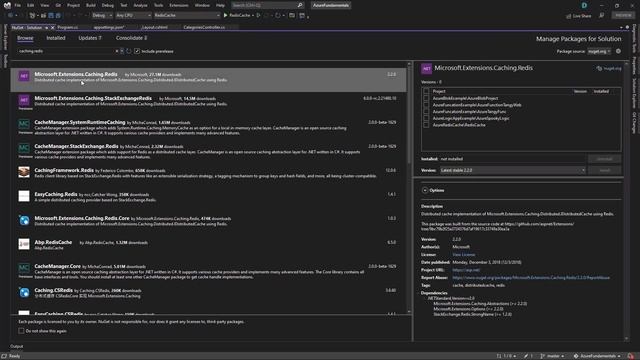Screen dimensions: 640x360
Task: Click the Uninstall button
Action: point(604,159)
